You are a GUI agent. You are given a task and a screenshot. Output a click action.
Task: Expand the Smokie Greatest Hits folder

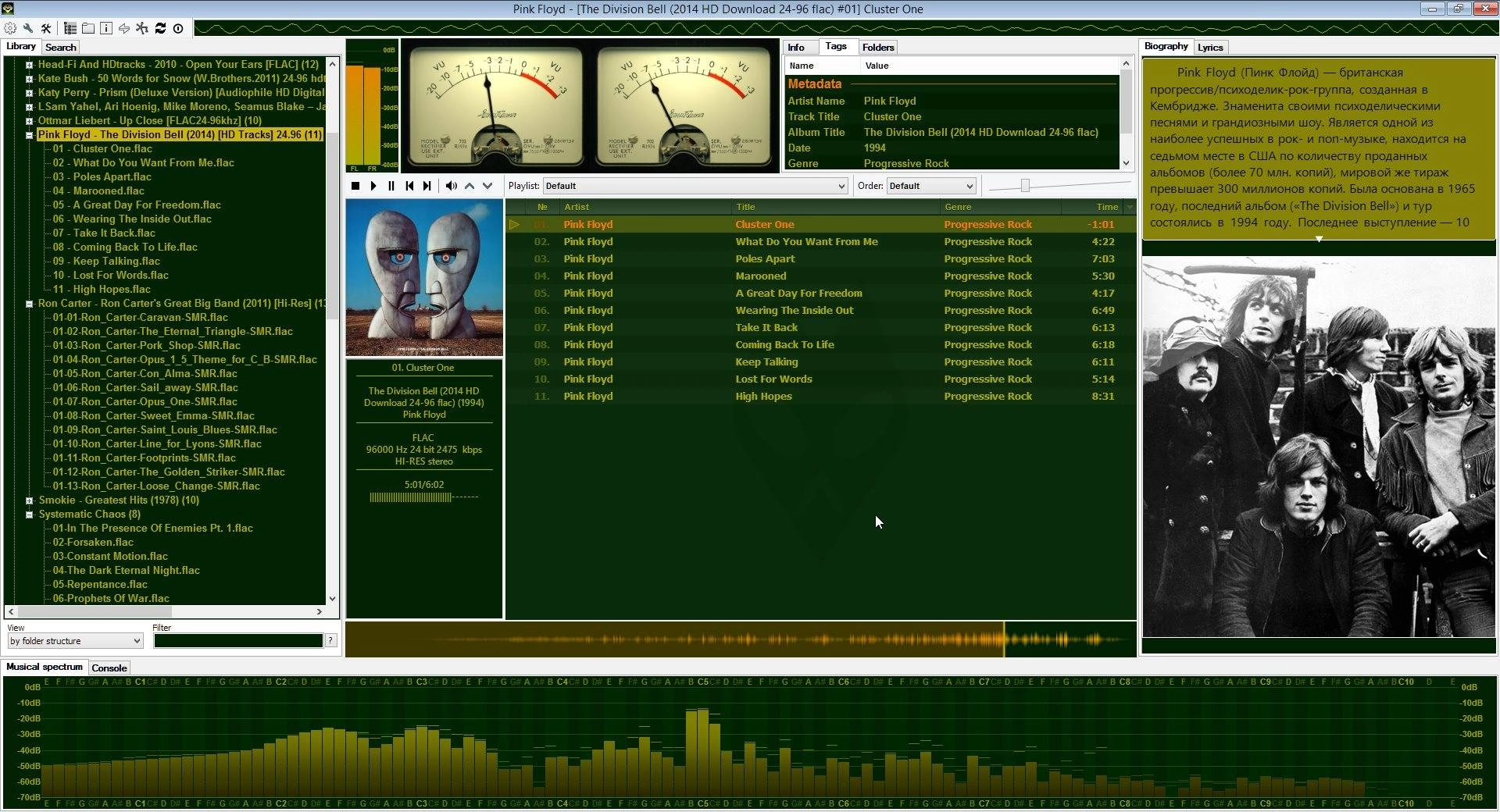click(29, 500)
